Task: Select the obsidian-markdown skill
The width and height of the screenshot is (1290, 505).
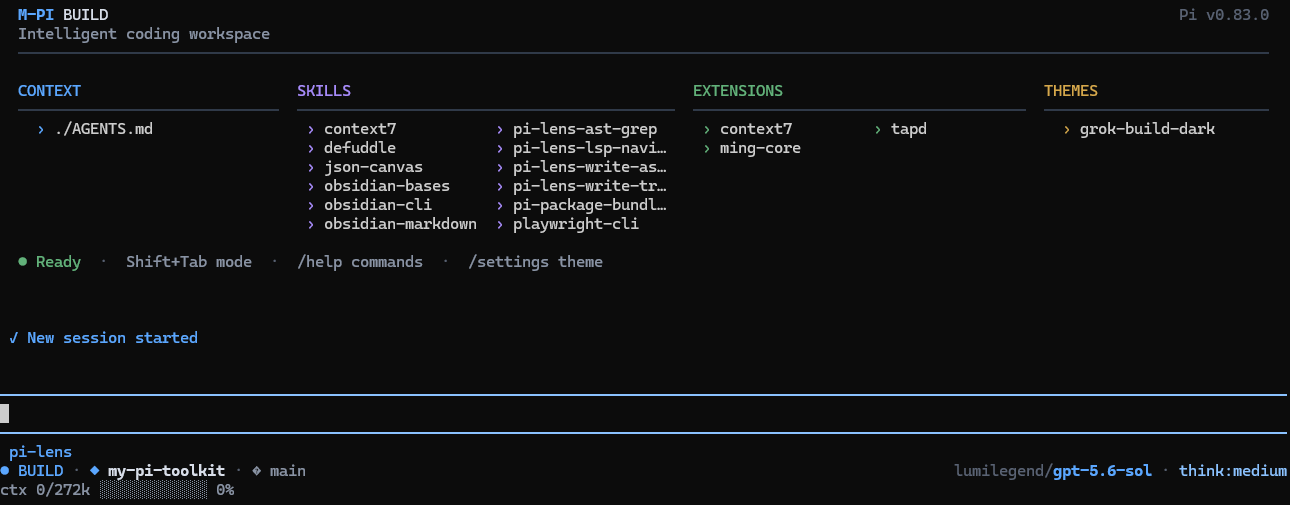Action: click(400, 224)
